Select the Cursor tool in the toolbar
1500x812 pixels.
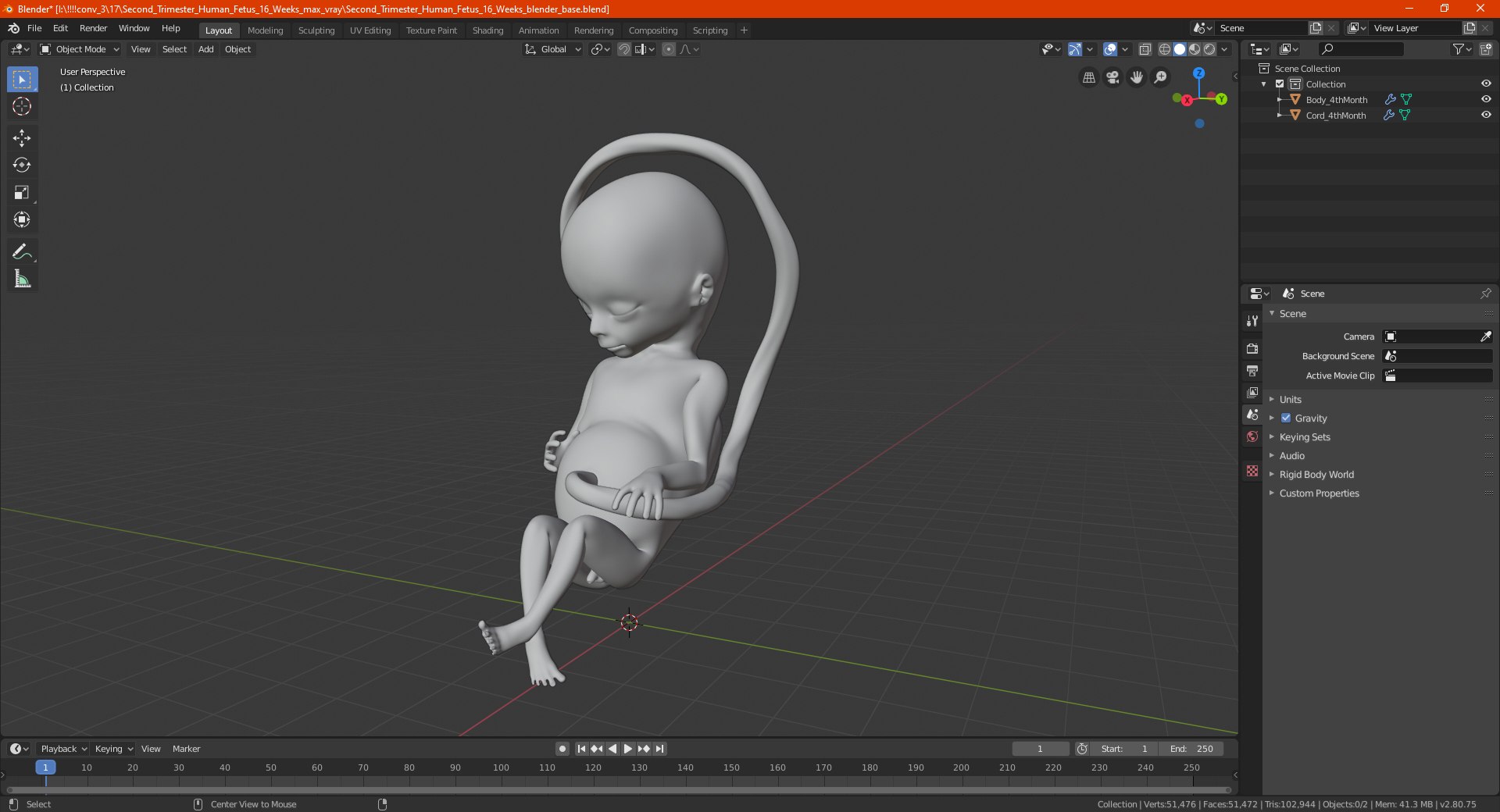point(22,106)
